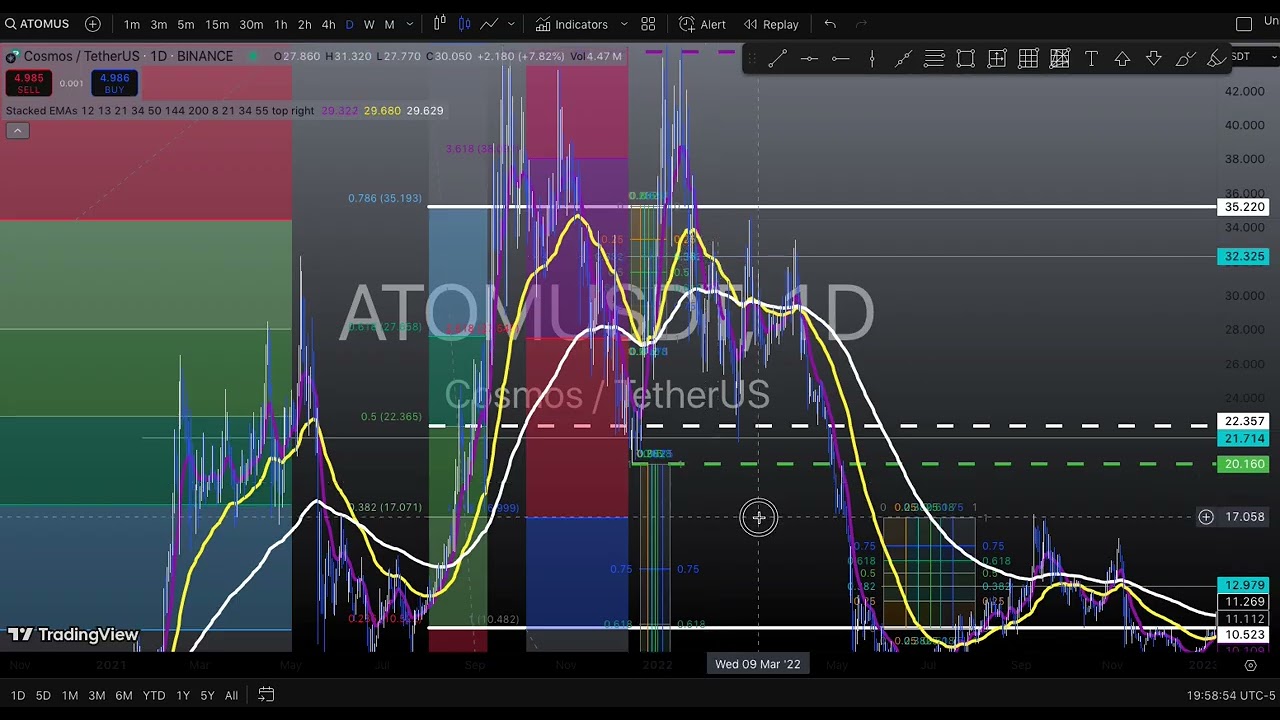Click the blue BUY 4.986 button
Image resolution: width=1280 pixels, height=720 pixels.
[114, 83]
